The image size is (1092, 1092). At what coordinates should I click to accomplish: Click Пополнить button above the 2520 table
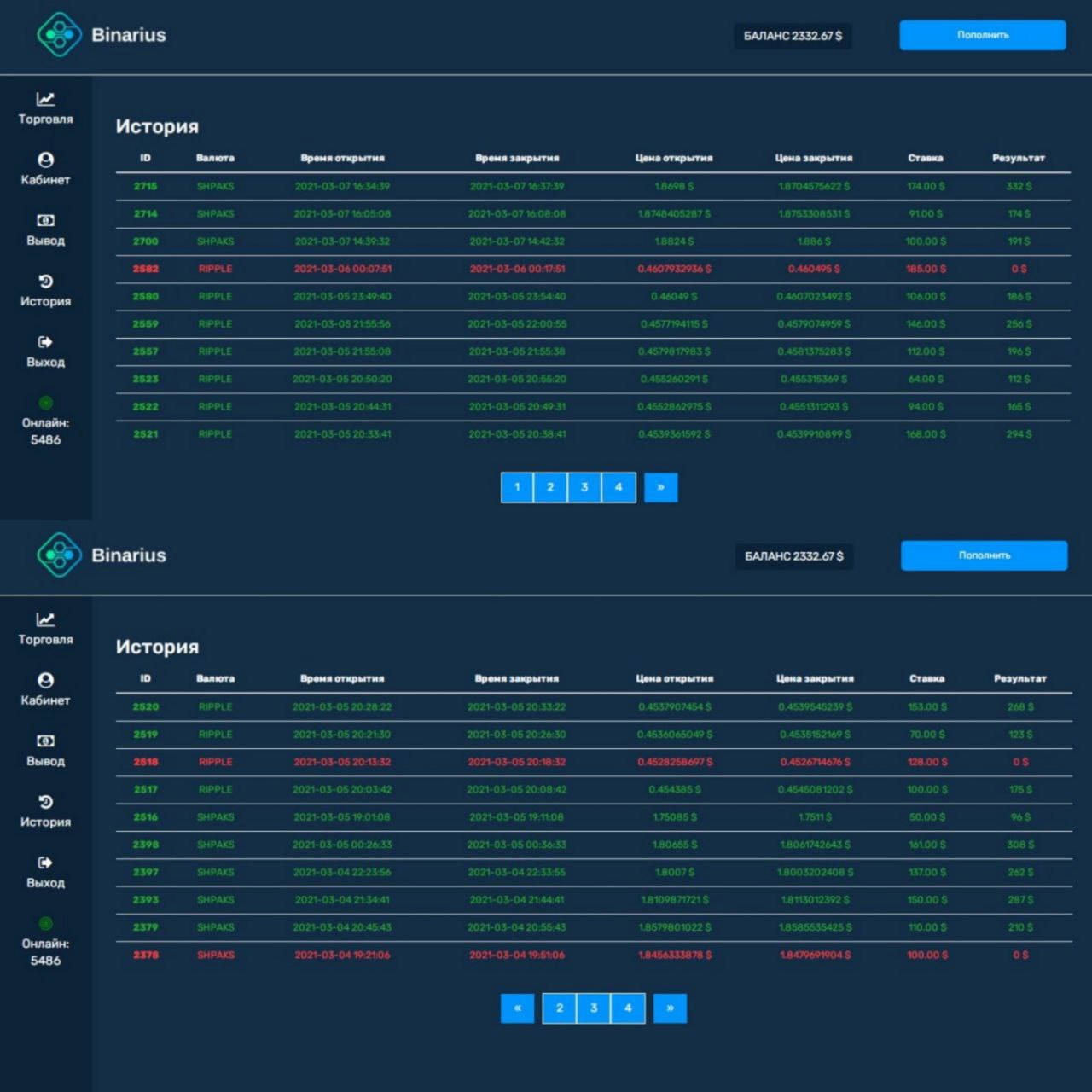coord(984,555)
